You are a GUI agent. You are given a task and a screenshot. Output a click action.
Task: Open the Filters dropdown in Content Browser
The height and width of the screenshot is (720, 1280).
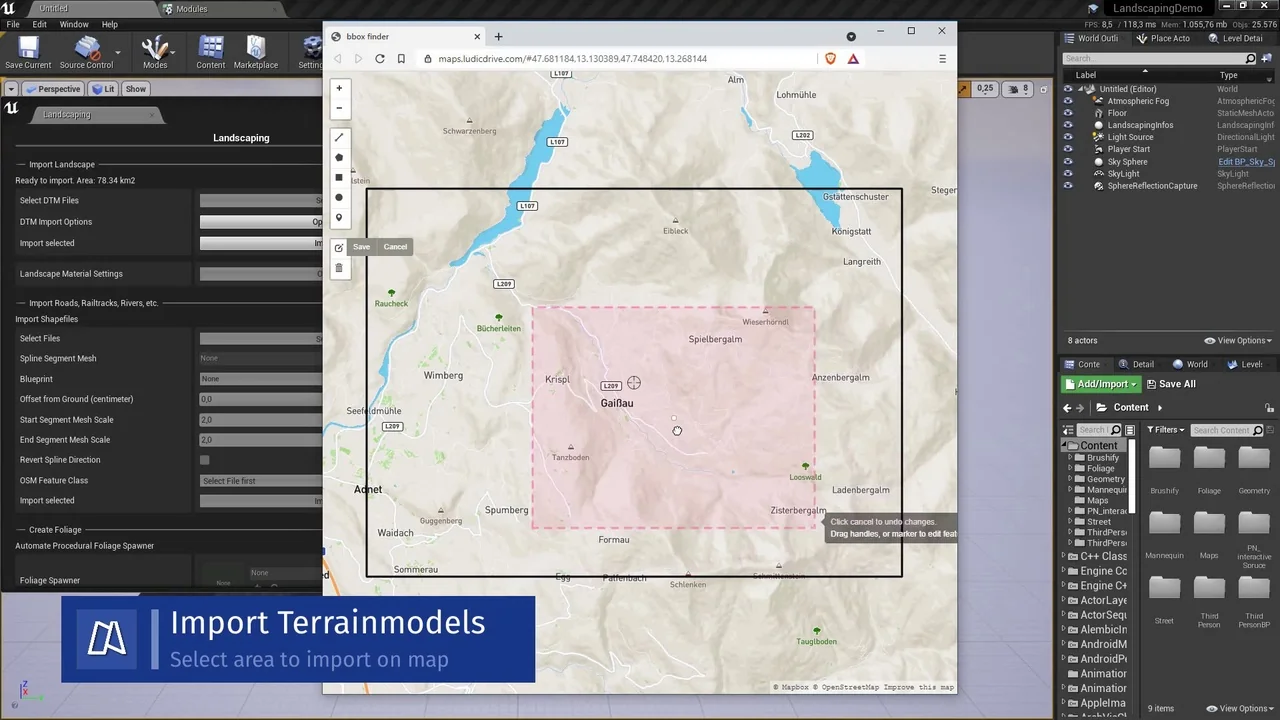coord(1165,430)
